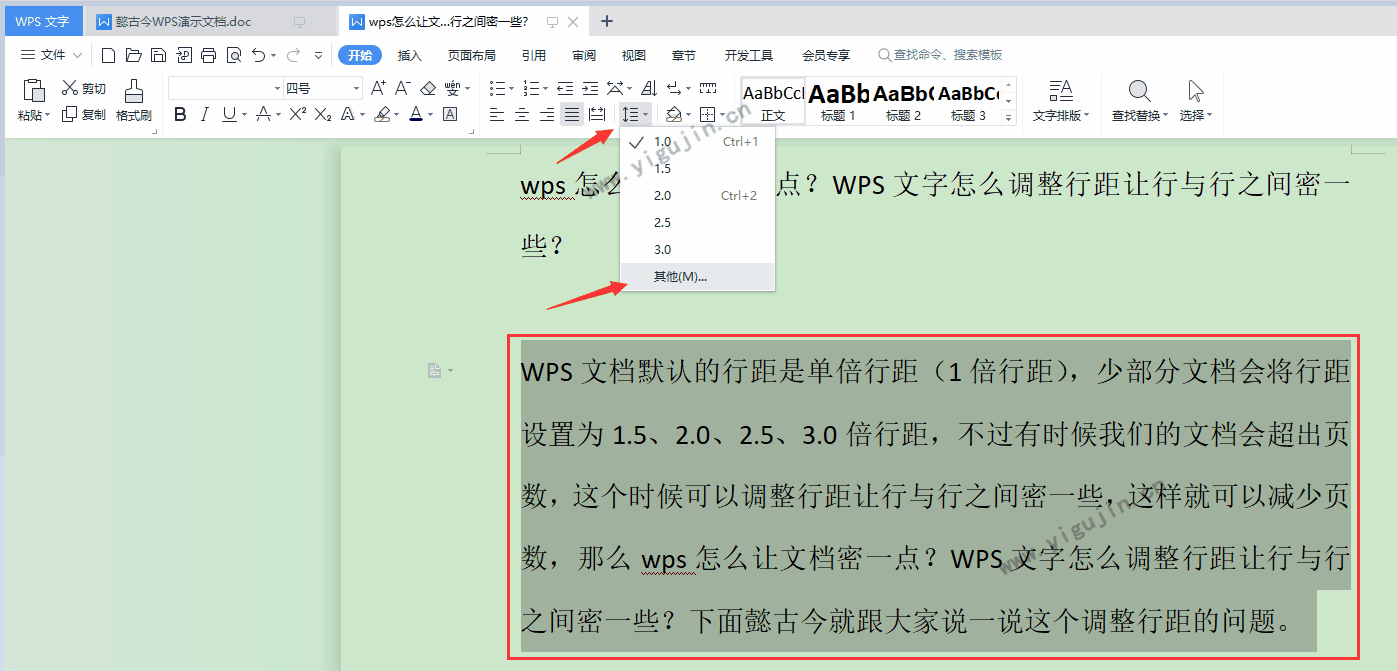Open Print Preview icon
The width and height of the screenshot is (1397, 671).
click(233, 55)
